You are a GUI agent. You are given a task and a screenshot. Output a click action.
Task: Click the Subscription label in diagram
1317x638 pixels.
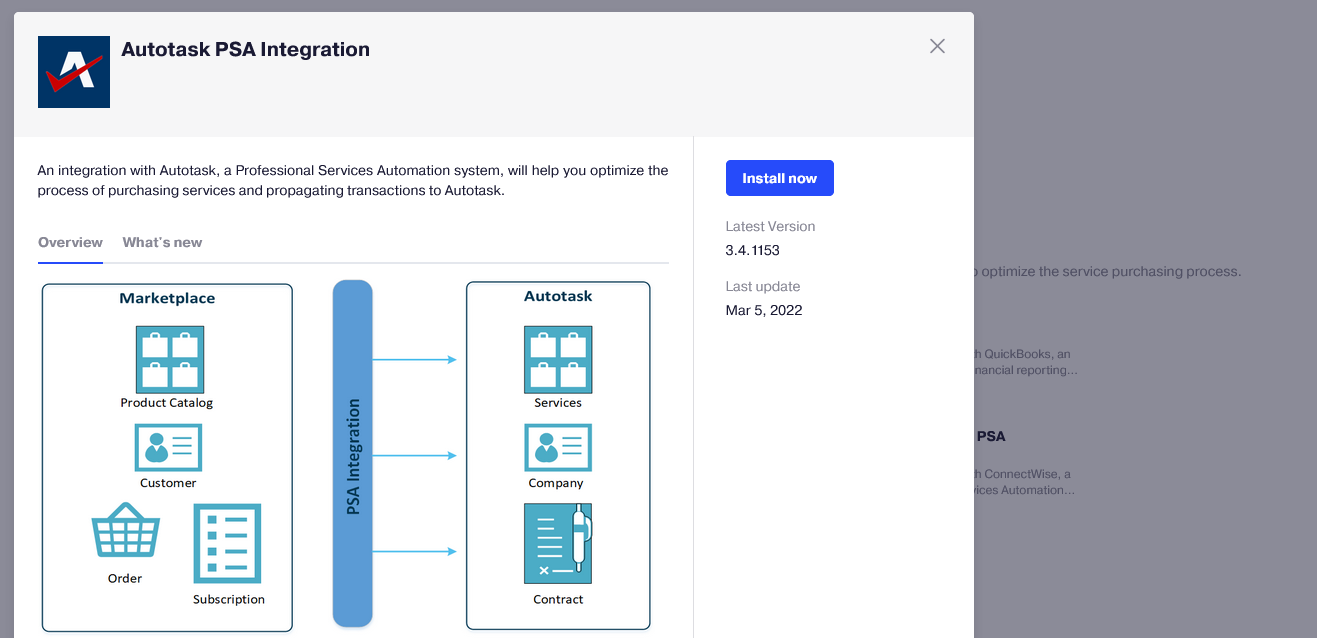click(229, 600)
